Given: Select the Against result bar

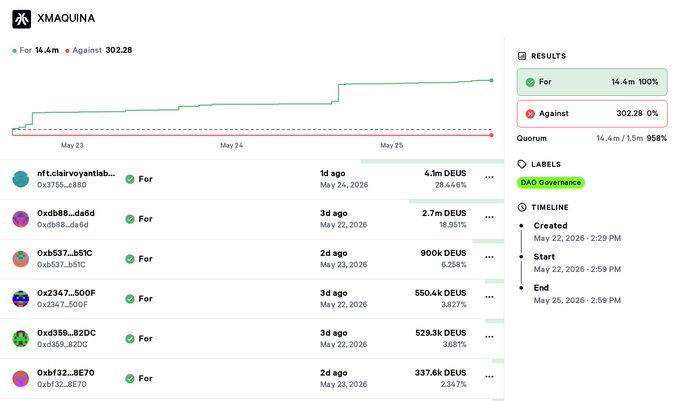Looking at the screenshot, I should [592, 114].
